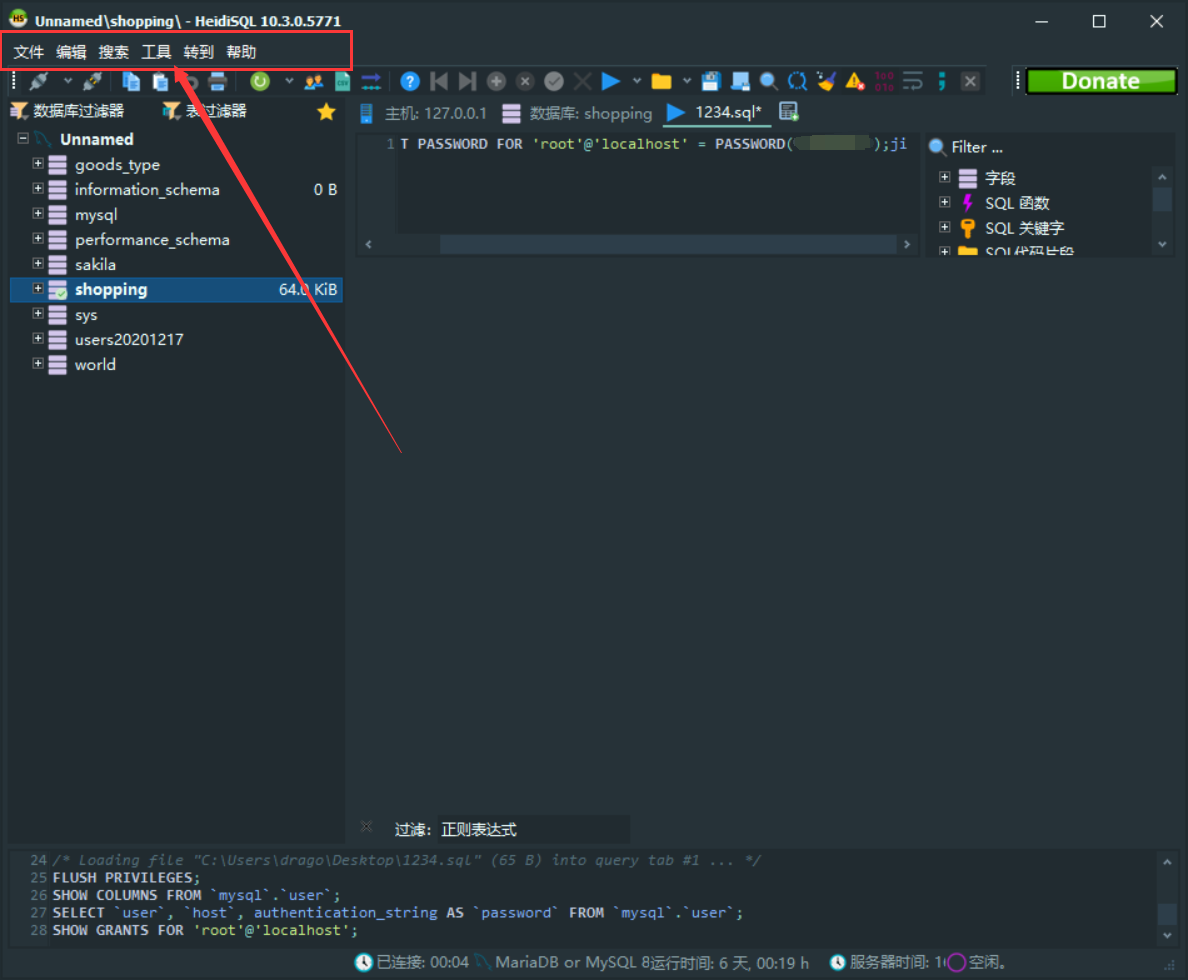Click the Filter ... search field
The image size is (1188, 980).
click(x=1053, y=147)
